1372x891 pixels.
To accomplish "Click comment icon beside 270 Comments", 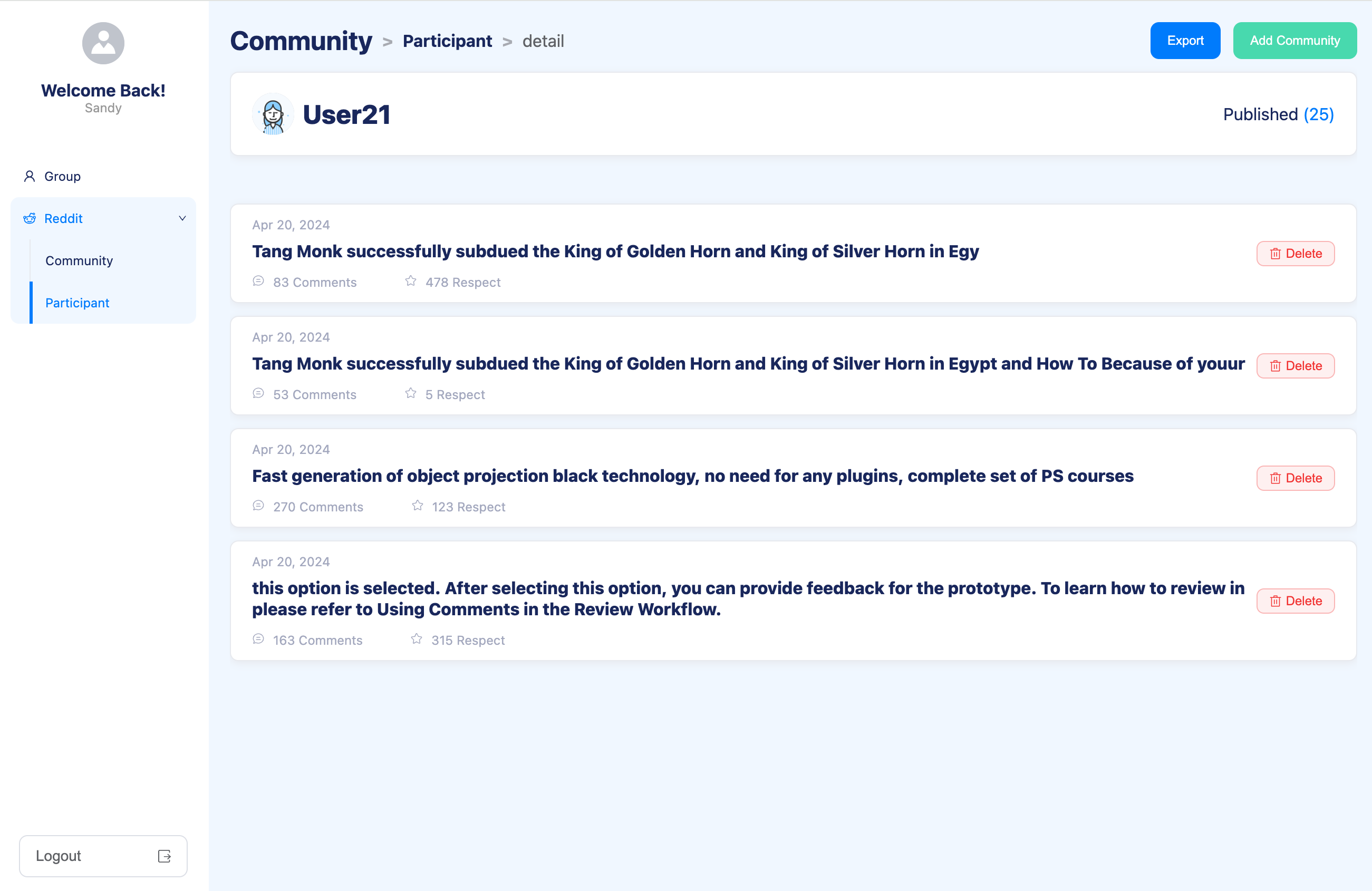I will point(258,506).
